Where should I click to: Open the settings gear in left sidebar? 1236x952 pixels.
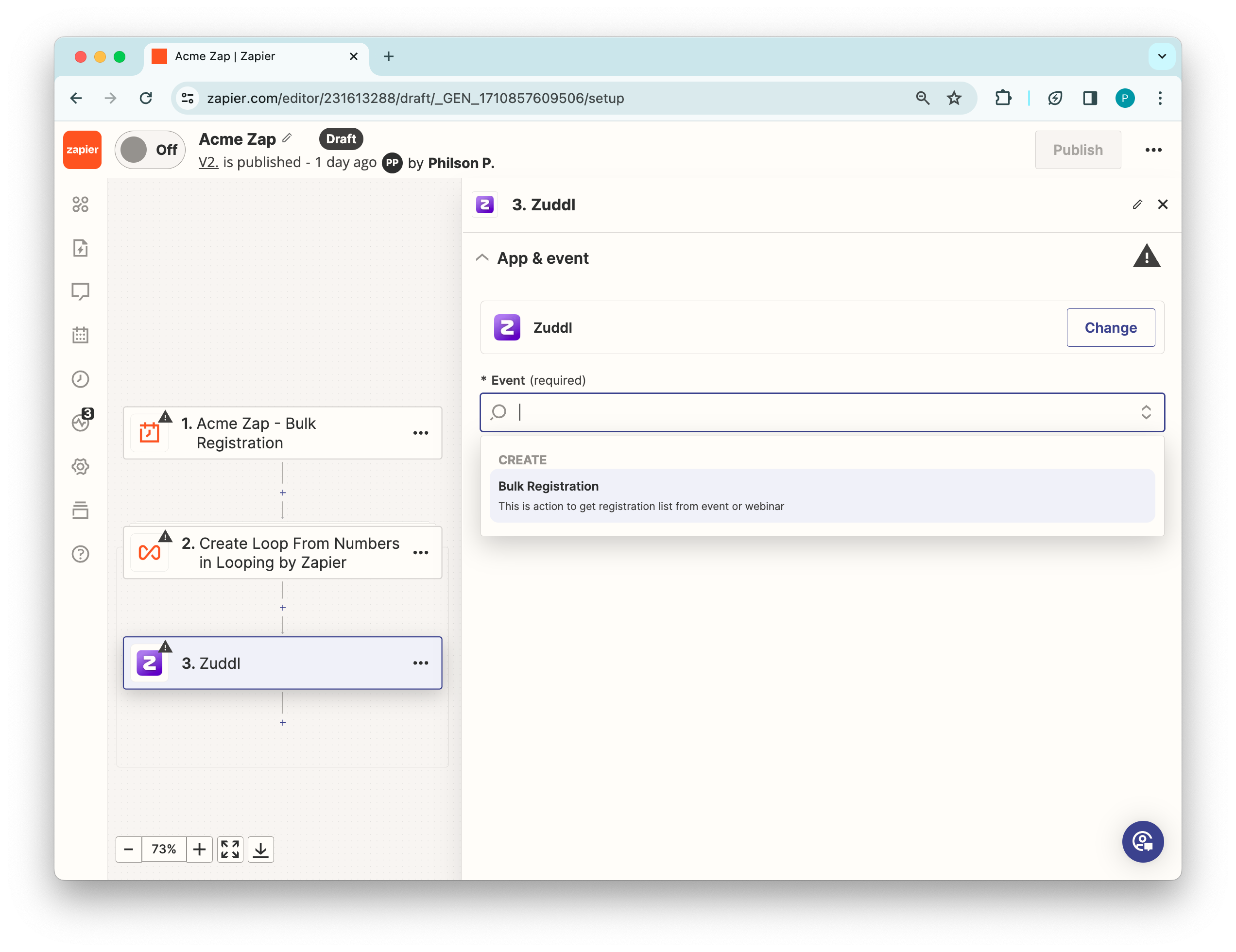80,467
